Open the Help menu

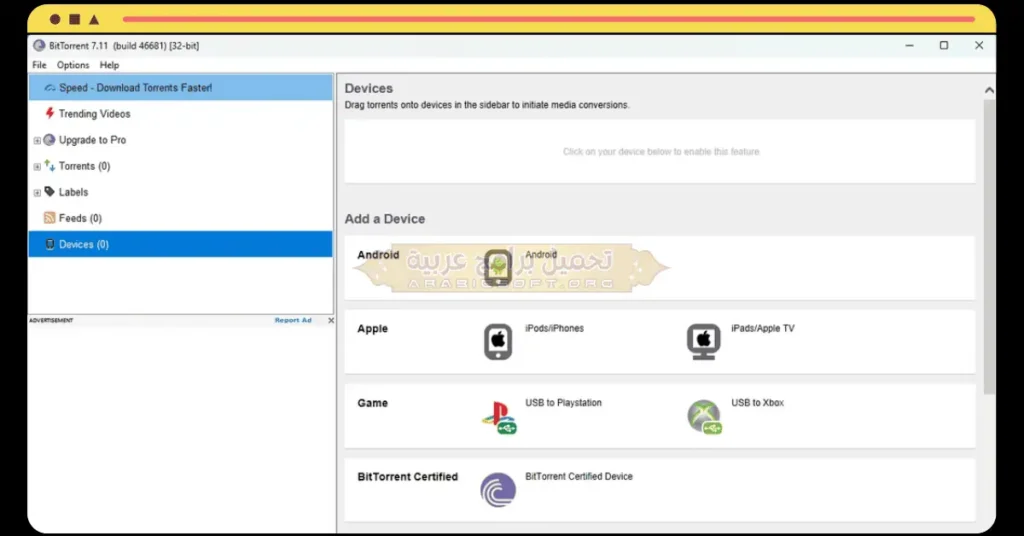point(109,65)
